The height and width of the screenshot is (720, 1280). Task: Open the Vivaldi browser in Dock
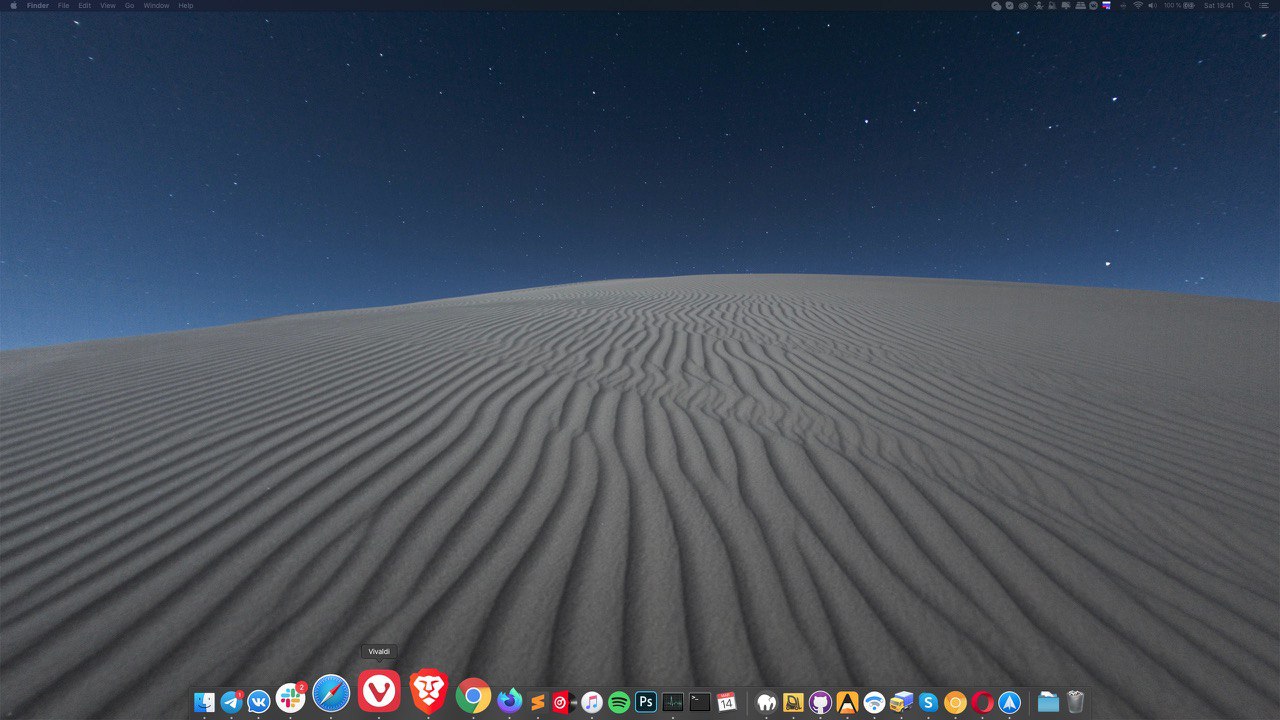pyautogui.click(x=379, y=691)
